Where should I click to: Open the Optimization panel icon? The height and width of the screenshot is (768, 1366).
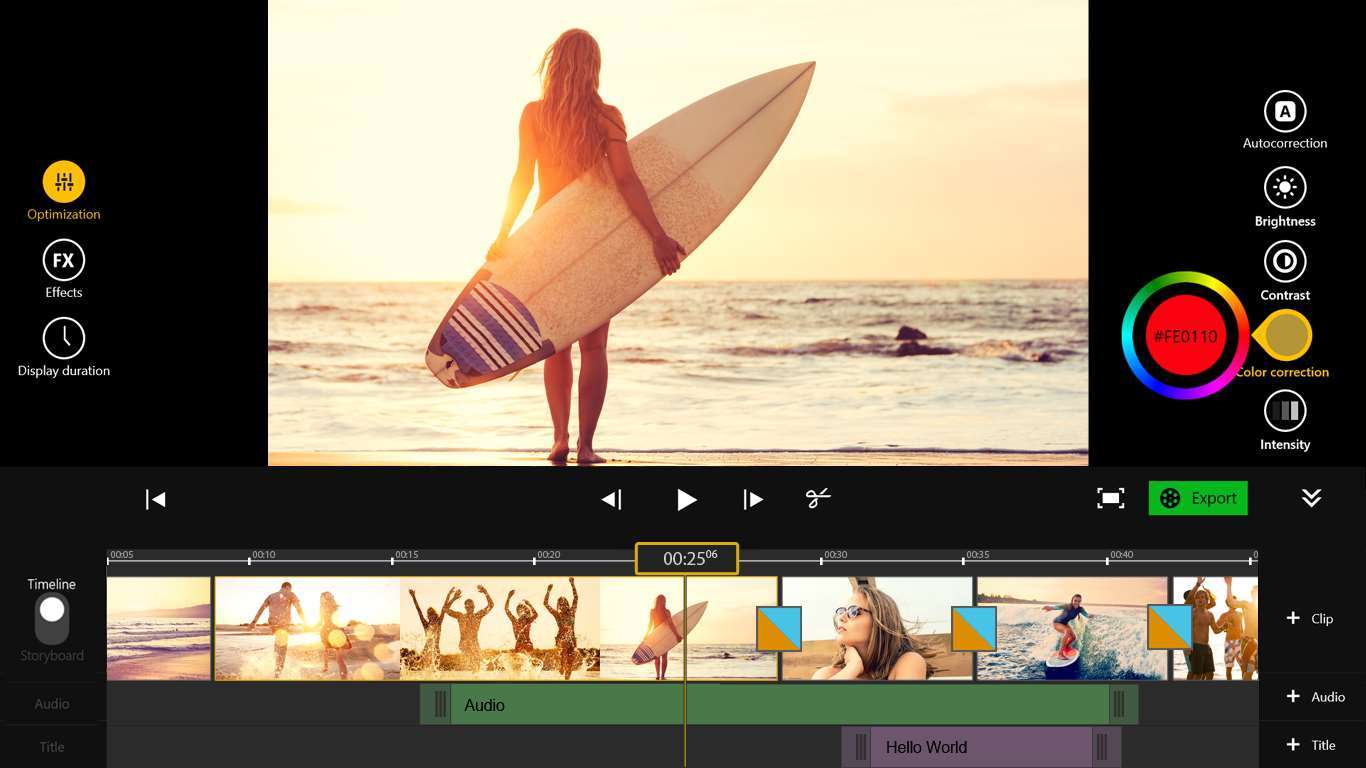point(64,182)
